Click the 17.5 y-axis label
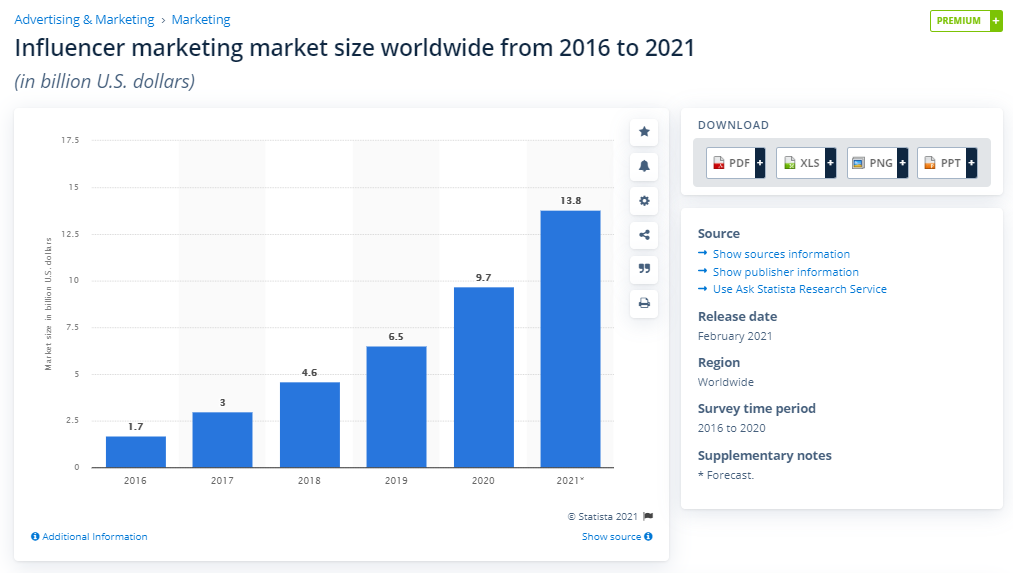This screenshot has width=1013, height=573. tap(70, 140)
